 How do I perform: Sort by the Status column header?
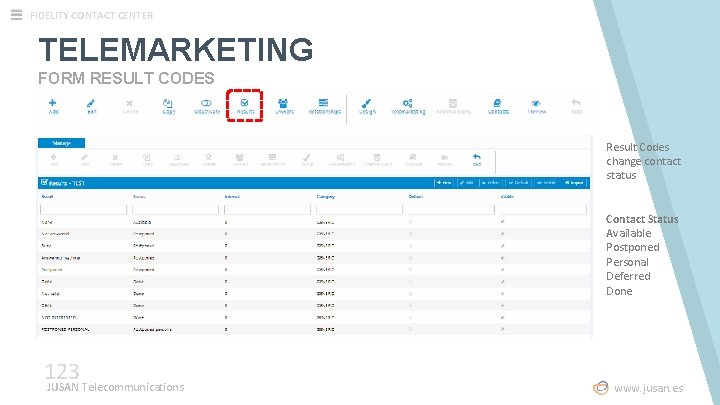(139, 197)
